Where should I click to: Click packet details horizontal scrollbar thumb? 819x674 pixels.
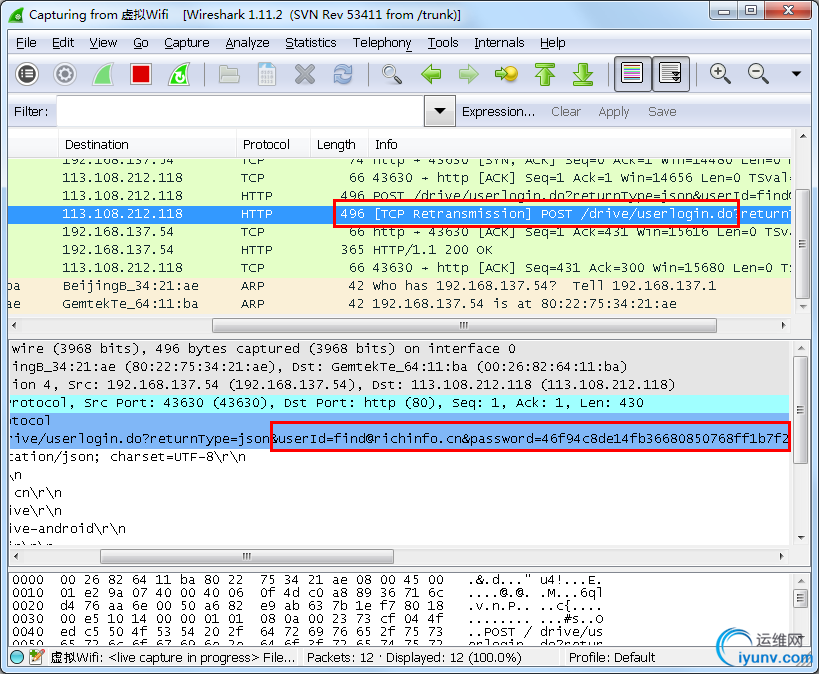(x=247, y=556)
